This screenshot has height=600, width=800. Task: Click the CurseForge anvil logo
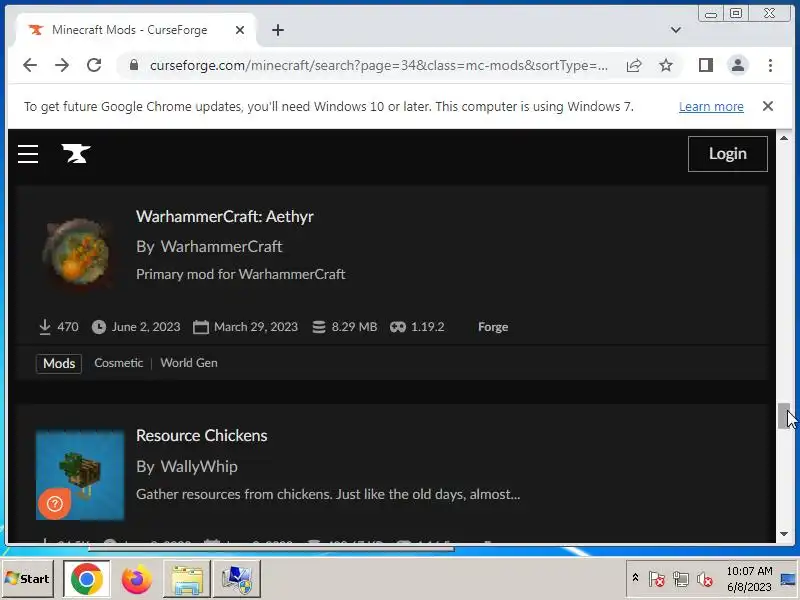[76, 154]
